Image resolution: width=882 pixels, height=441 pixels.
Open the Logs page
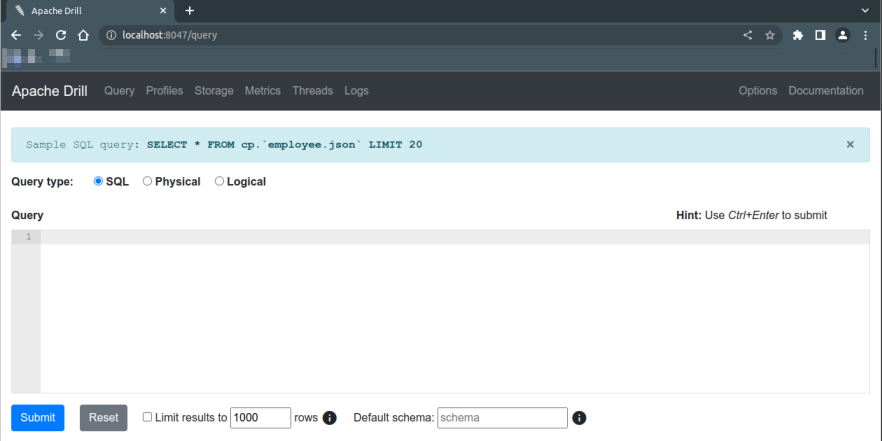point(357,91)
